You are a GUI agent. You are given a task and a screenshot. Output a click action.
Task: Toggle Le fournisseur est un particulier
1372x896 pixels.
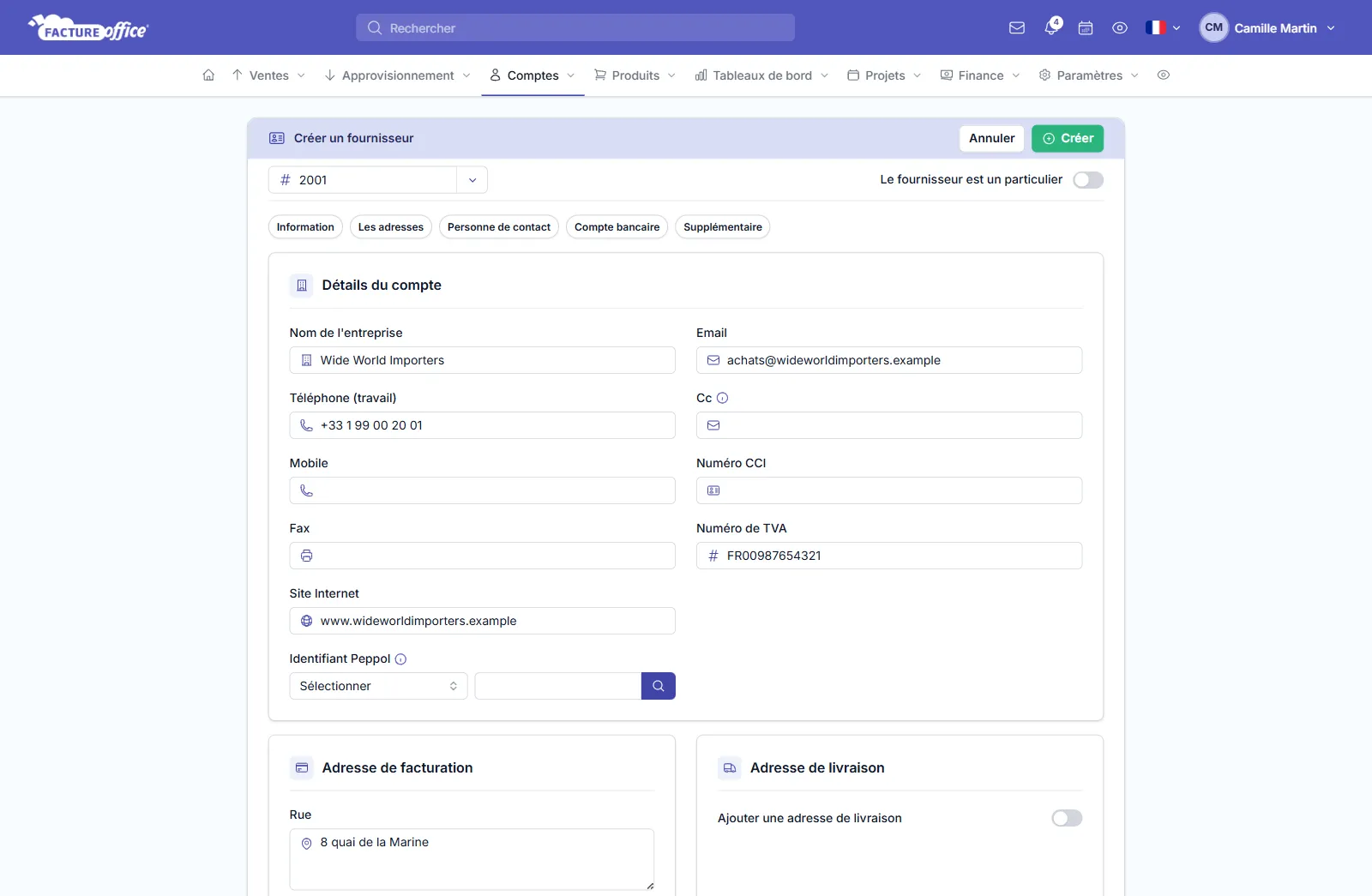tap(1088, 180)
